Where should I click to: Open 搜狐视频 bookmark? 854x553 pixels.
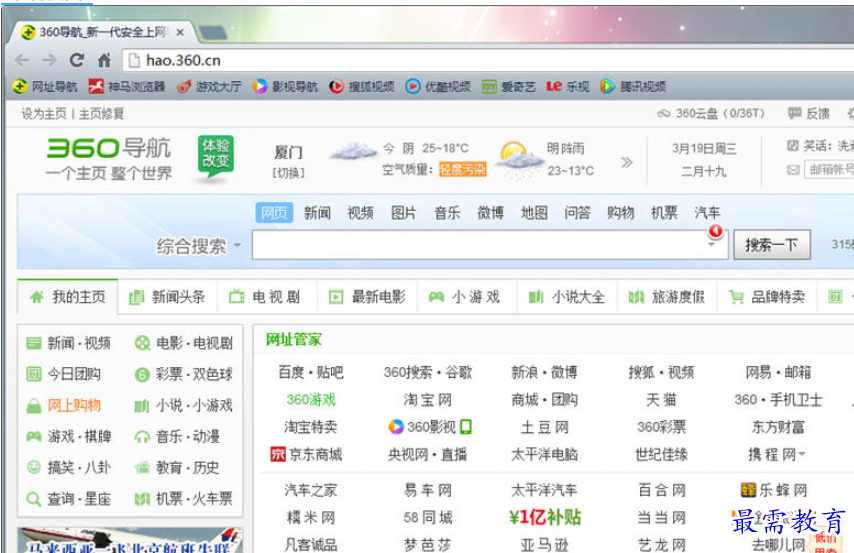pyautogui.click(x=362, y=86)
